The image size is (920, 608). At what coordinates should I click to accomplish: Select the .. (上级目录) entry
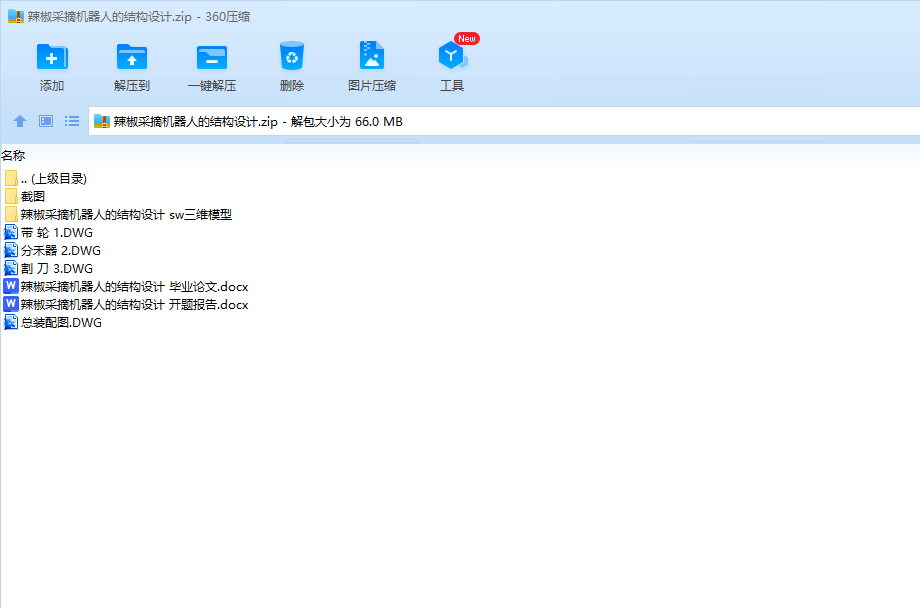click(54, 178)
